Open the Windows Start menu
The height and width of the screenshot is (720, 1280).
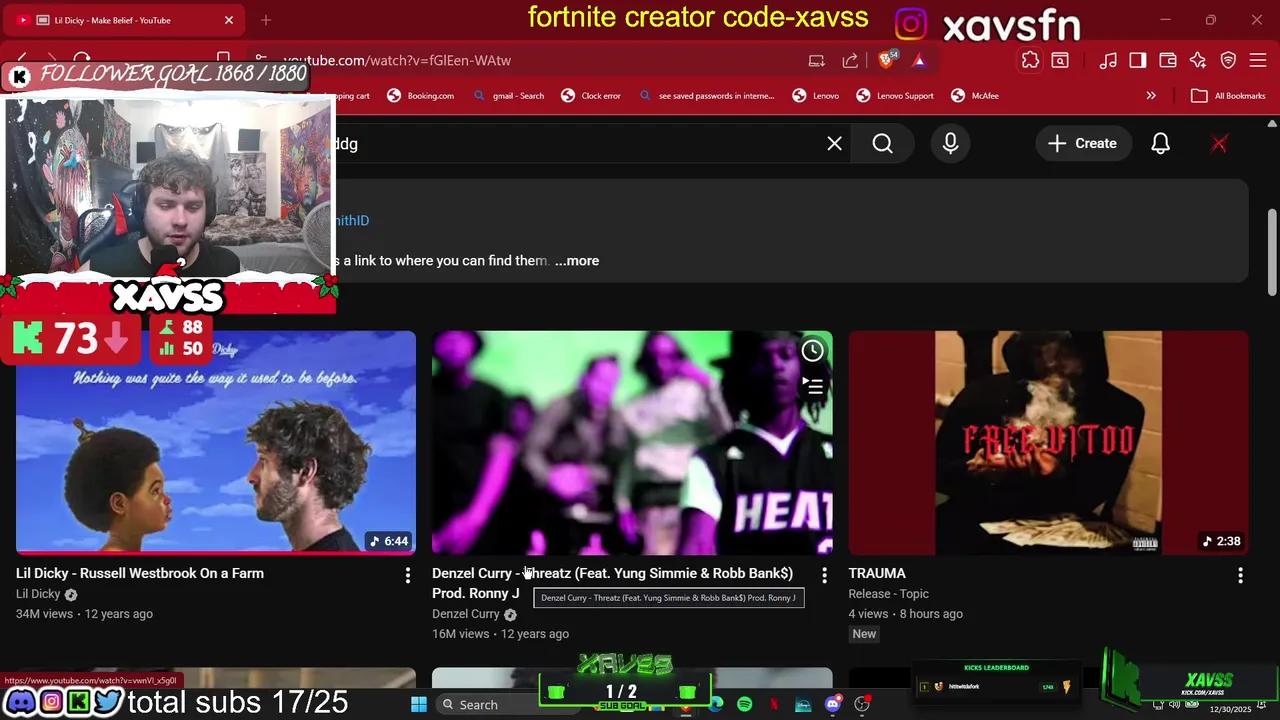click(419, 704)
